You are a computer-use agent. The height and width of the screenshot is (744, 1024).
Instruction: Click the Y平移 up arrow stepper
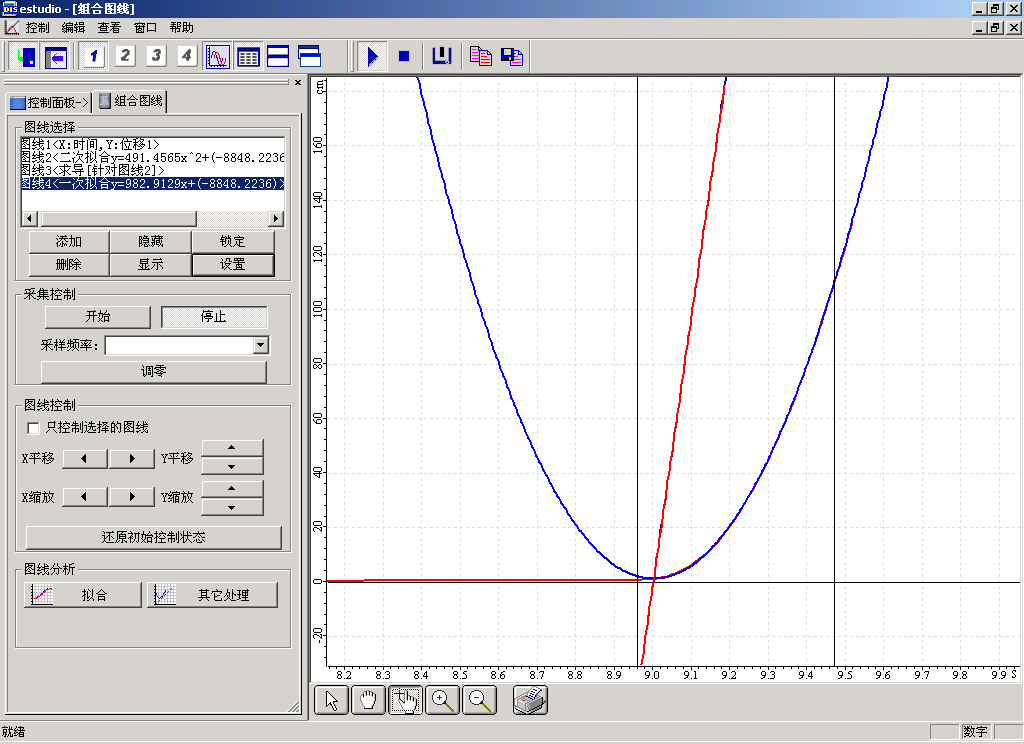(x=232, y=449)
